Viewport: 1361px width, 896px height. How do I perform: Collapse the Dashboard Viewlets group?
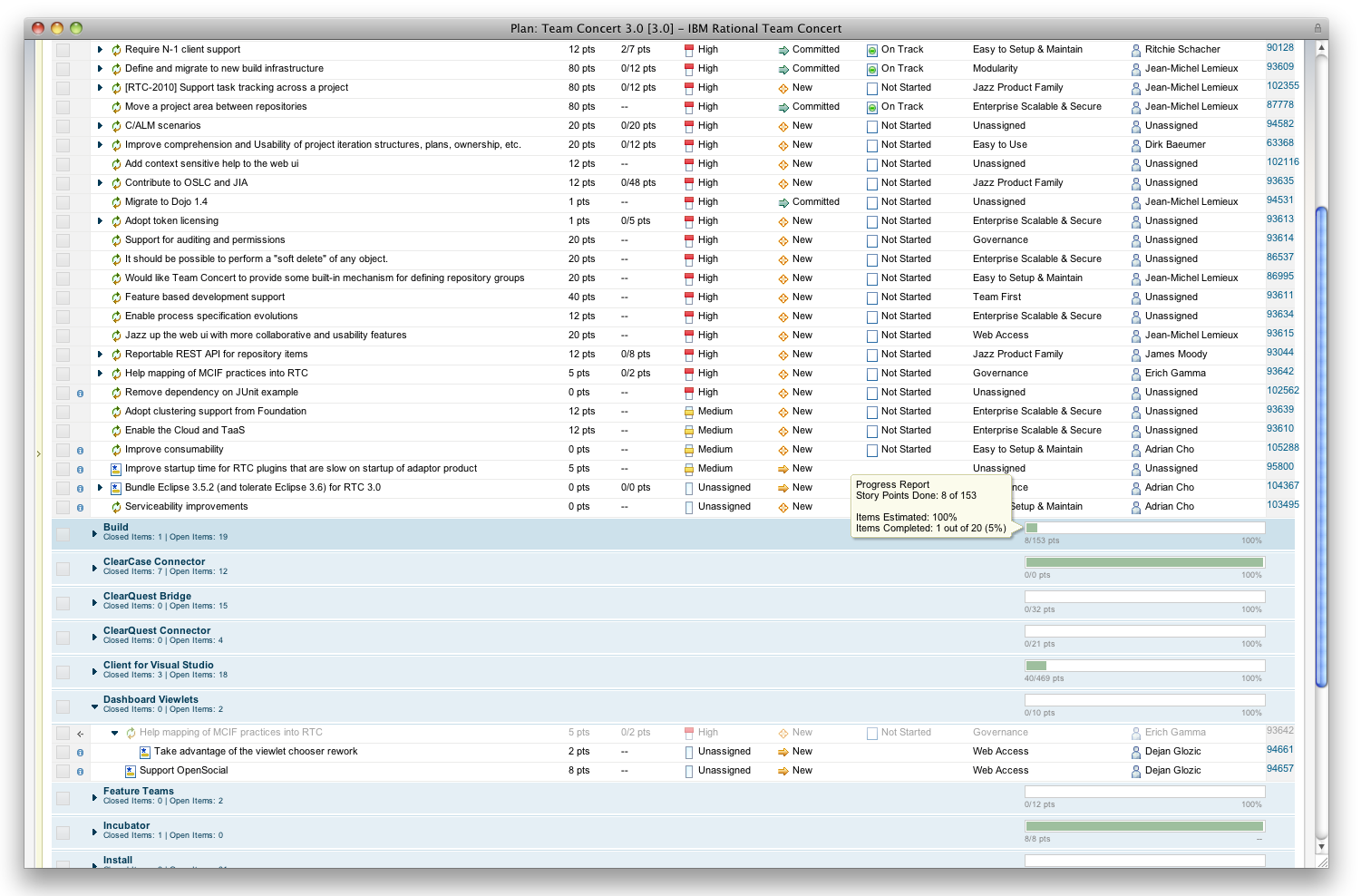tap(94, 706)
